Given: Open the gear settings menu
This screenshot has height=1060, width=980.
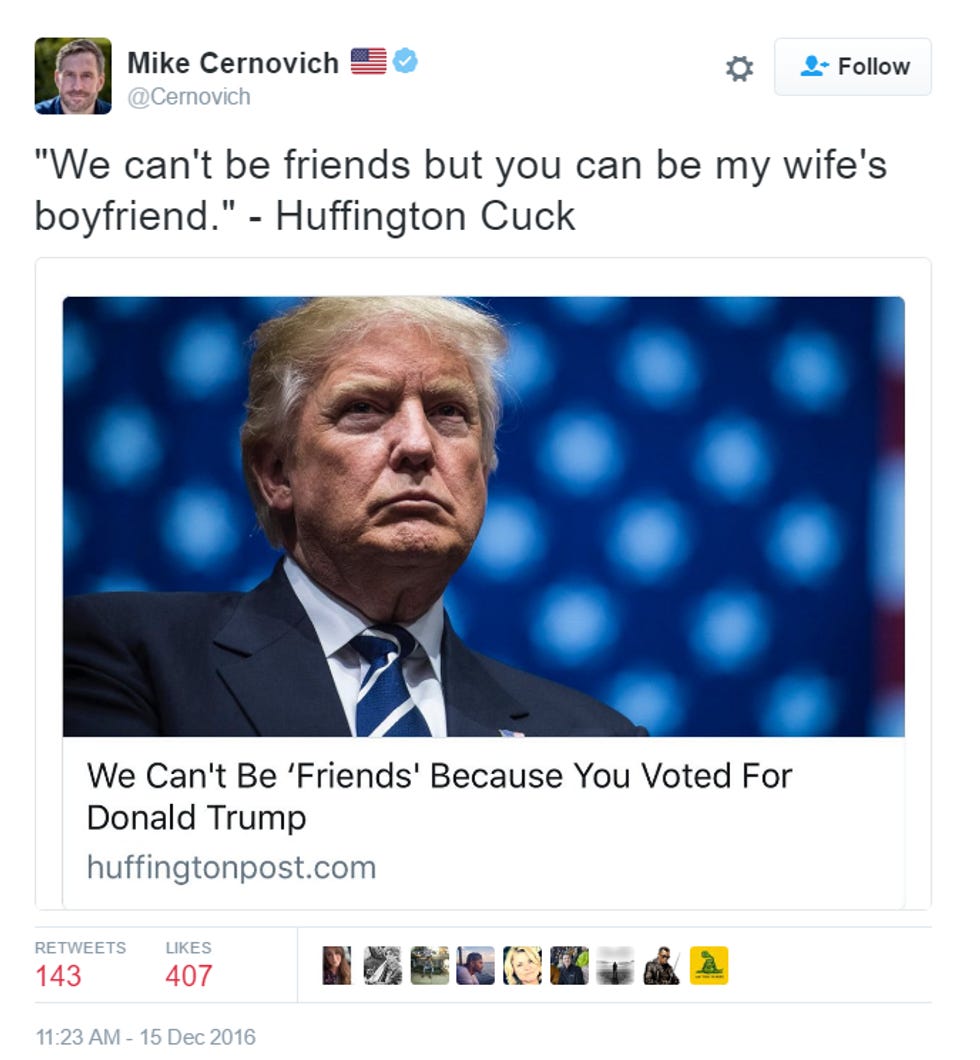Looking at the screenshot, I should tap(739, 68).
